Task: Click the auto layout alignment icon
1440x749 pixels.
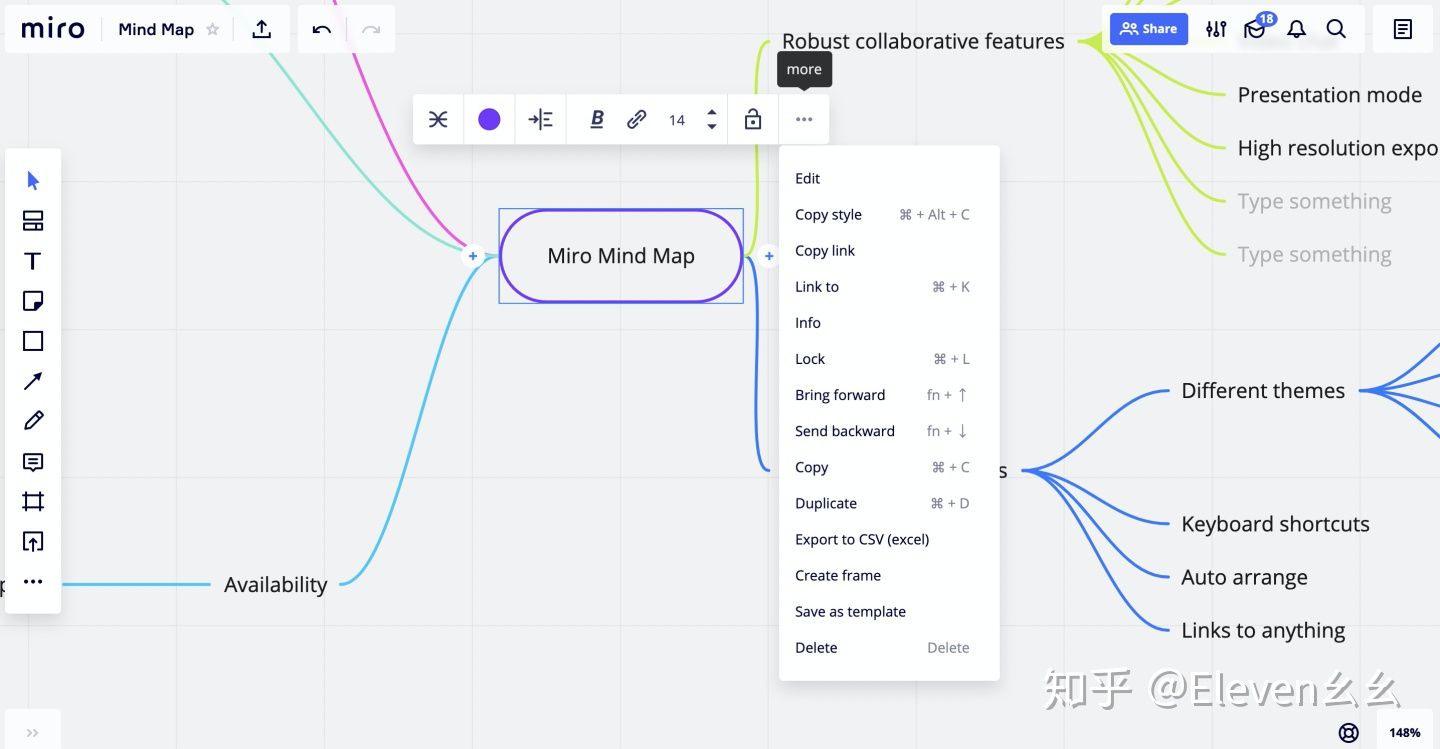Action: pos(540,120)
